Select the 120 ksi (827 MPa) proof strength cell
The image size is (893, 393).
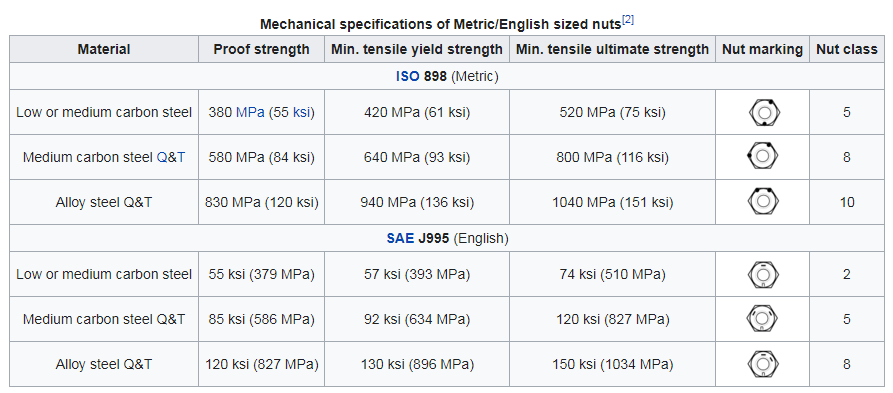coord(261,365)
